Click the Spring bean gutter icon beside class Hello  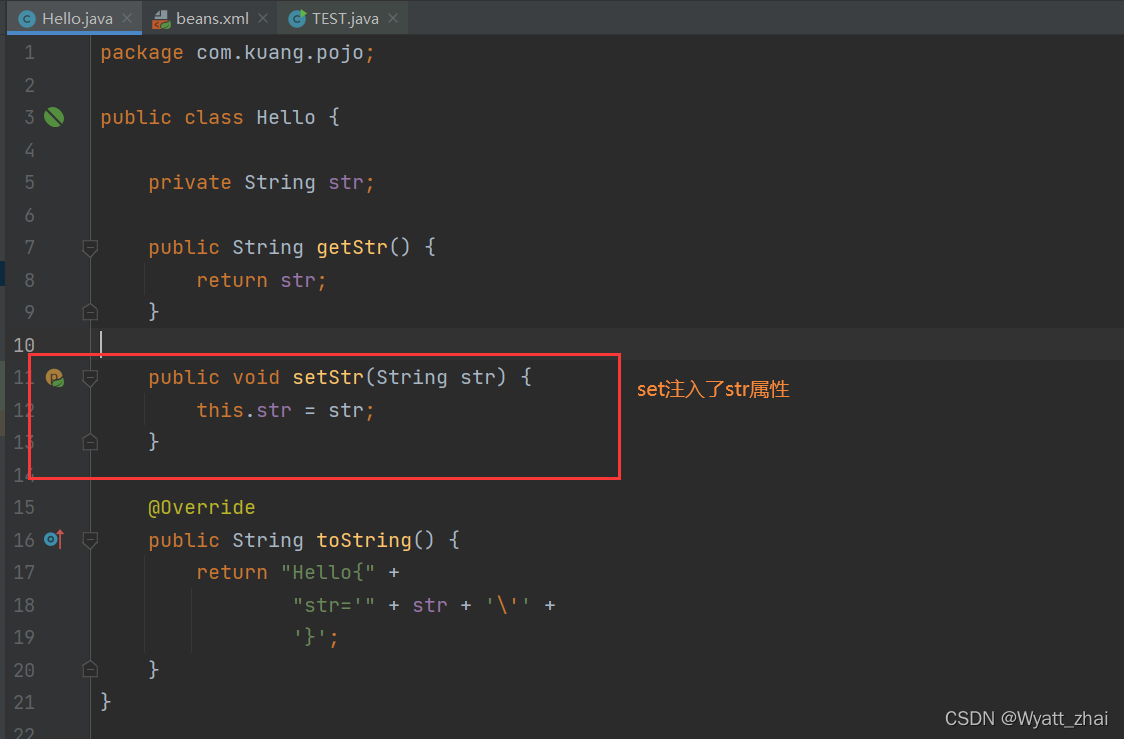click(x=54, y=117)
